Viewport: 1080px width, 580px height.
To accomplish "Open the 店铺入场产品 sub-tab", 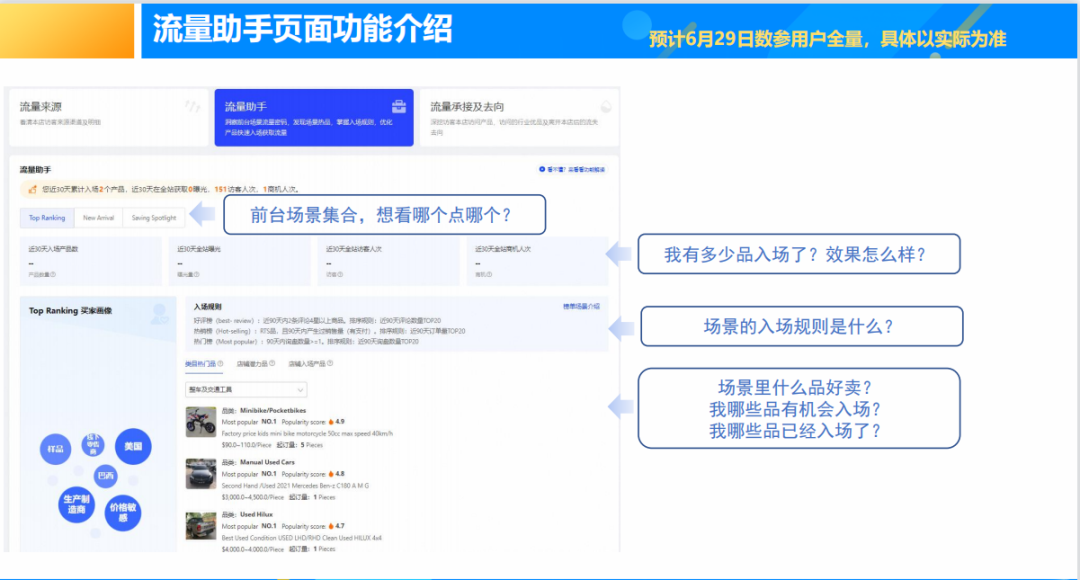I will click(x=308, y=365).
